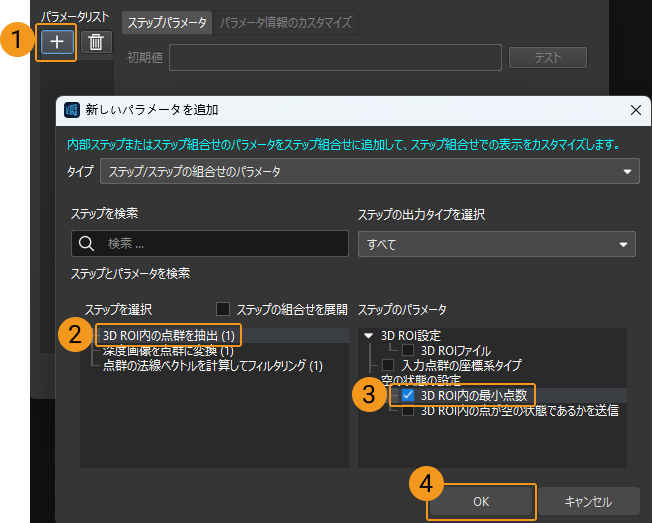Click the OK button

click(481, 502)
